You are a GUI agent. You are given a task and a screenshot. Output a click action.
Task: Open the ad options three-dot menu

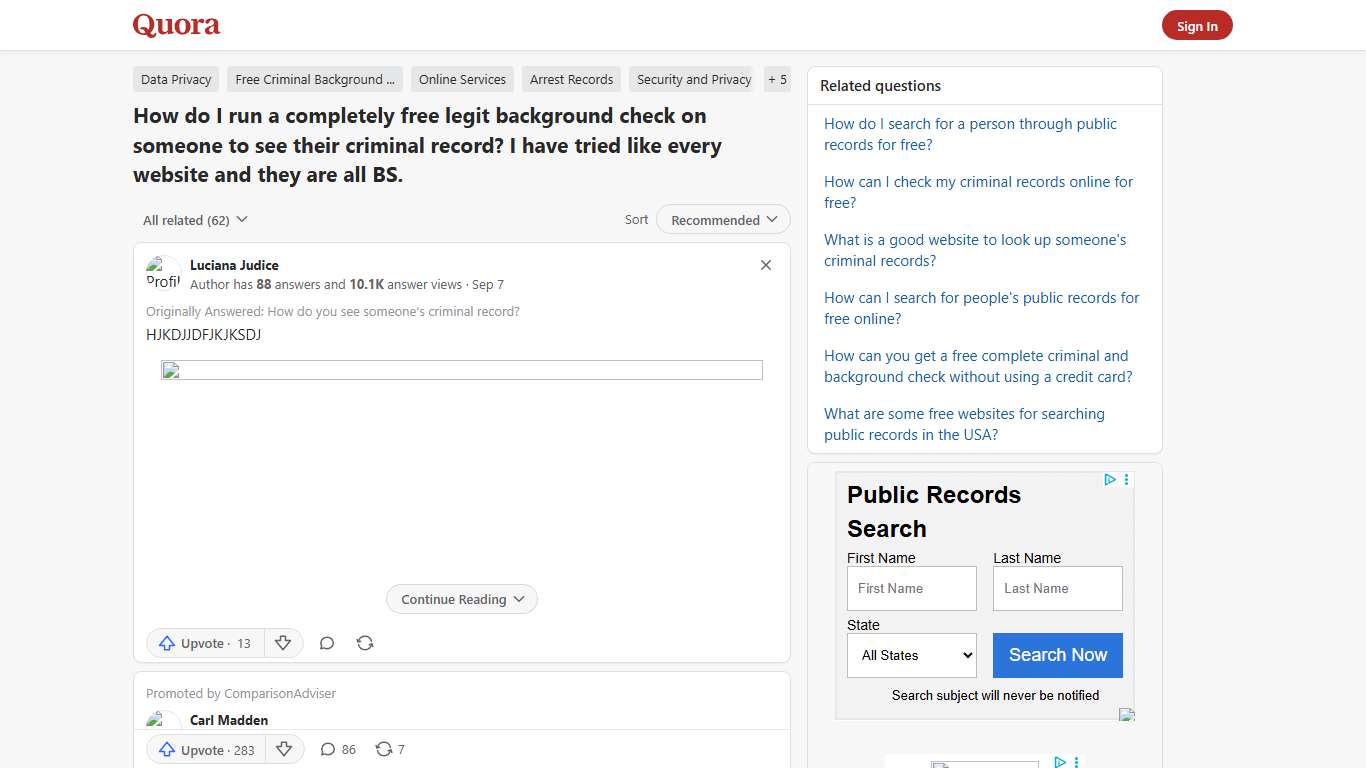point(1126,479)
